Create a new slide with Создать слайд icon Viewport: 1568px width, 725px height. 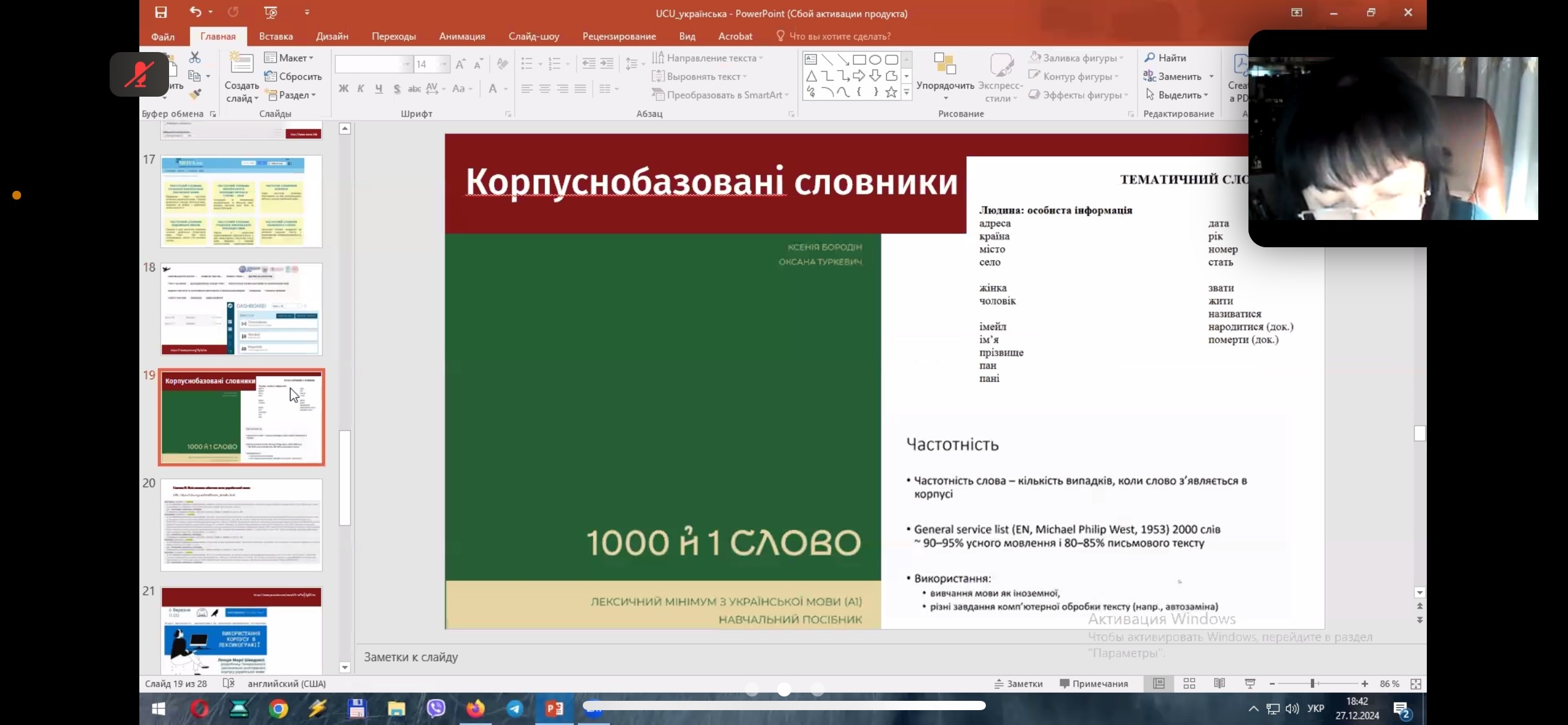click(x=242, y=63)
